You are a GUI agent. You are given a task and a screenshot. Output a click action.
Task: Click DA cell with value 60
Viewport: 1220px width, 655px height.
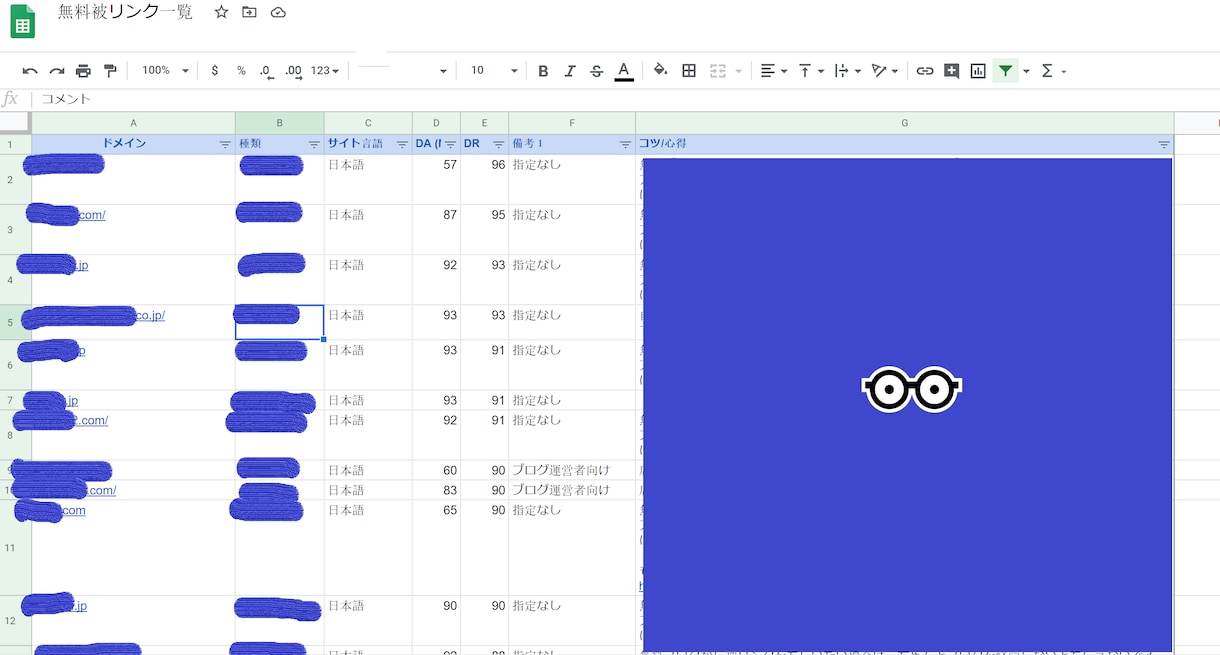436,470
